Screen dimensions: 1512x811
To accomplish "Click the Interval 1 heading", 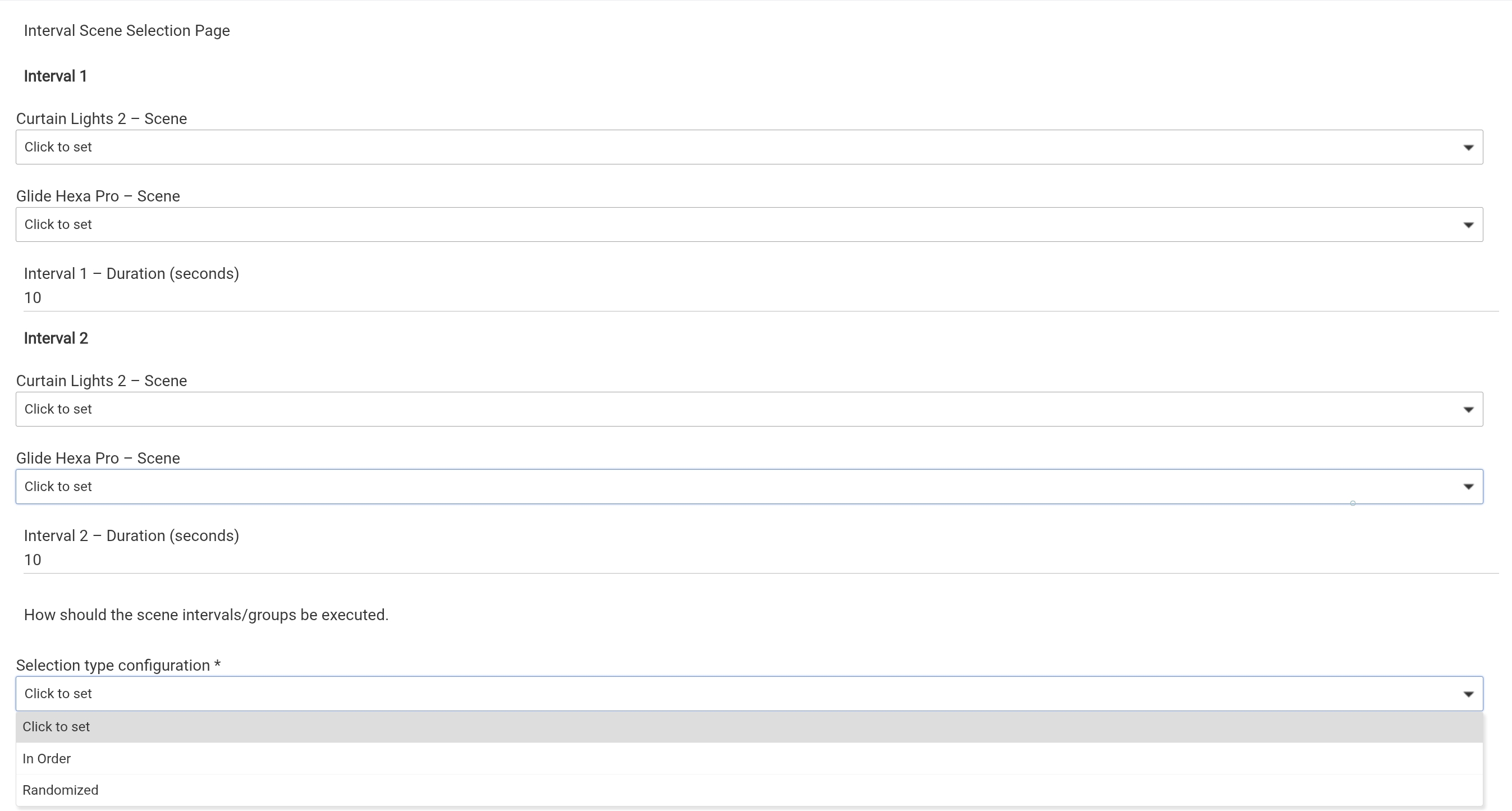I will tap(55, 76).
